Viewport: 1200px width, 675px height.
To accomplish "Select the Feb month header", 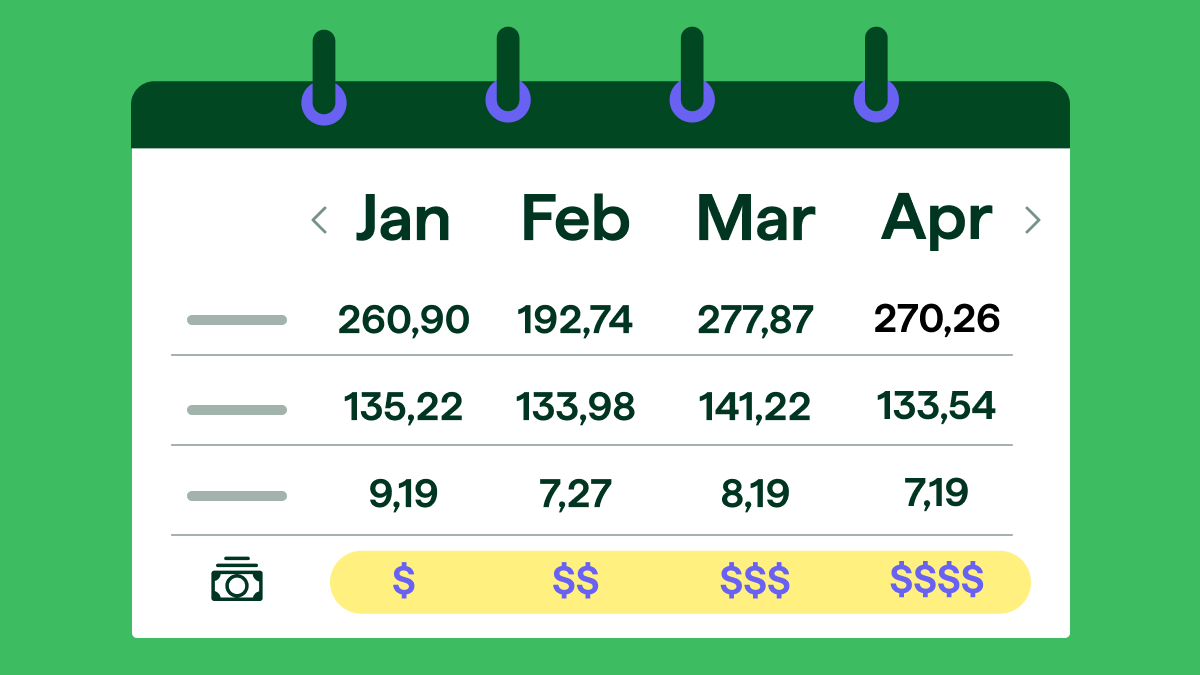I will pyautogui.click(x=576, y=219).
